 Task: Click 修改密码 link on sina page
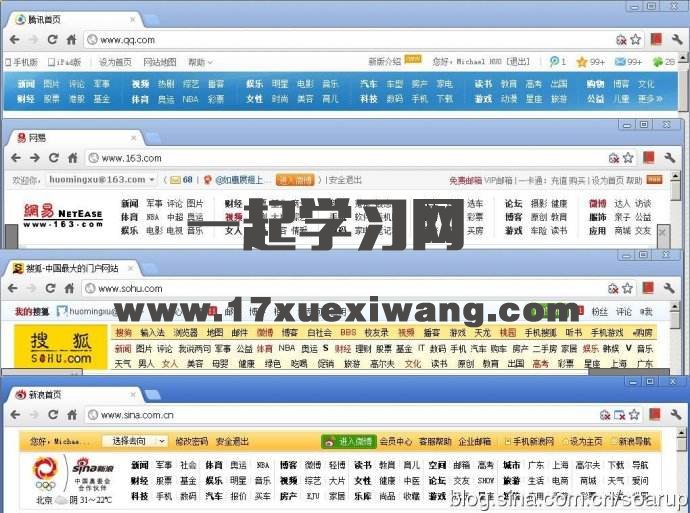191,441
